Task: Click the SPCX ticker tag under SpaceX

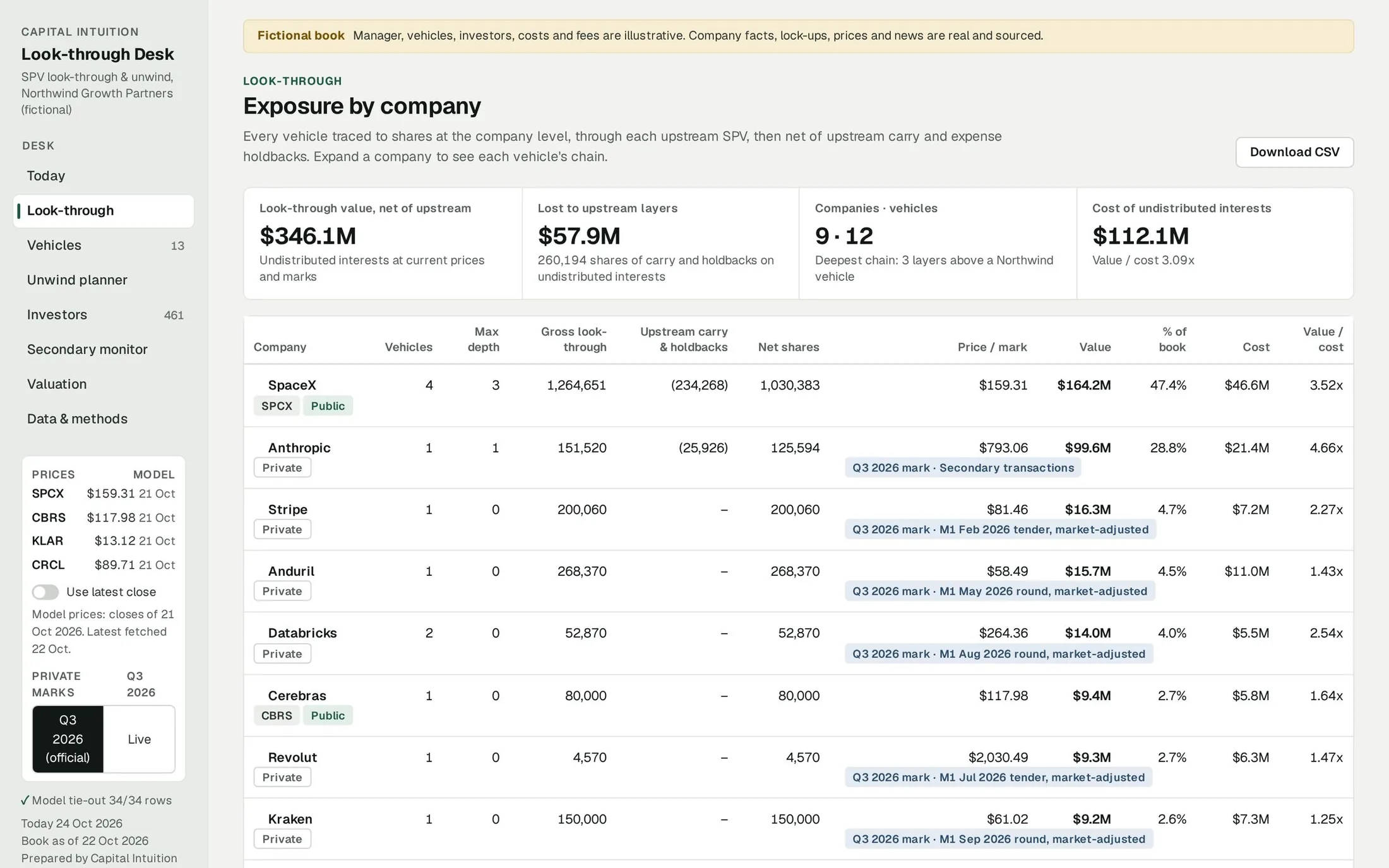Action: 277,406
